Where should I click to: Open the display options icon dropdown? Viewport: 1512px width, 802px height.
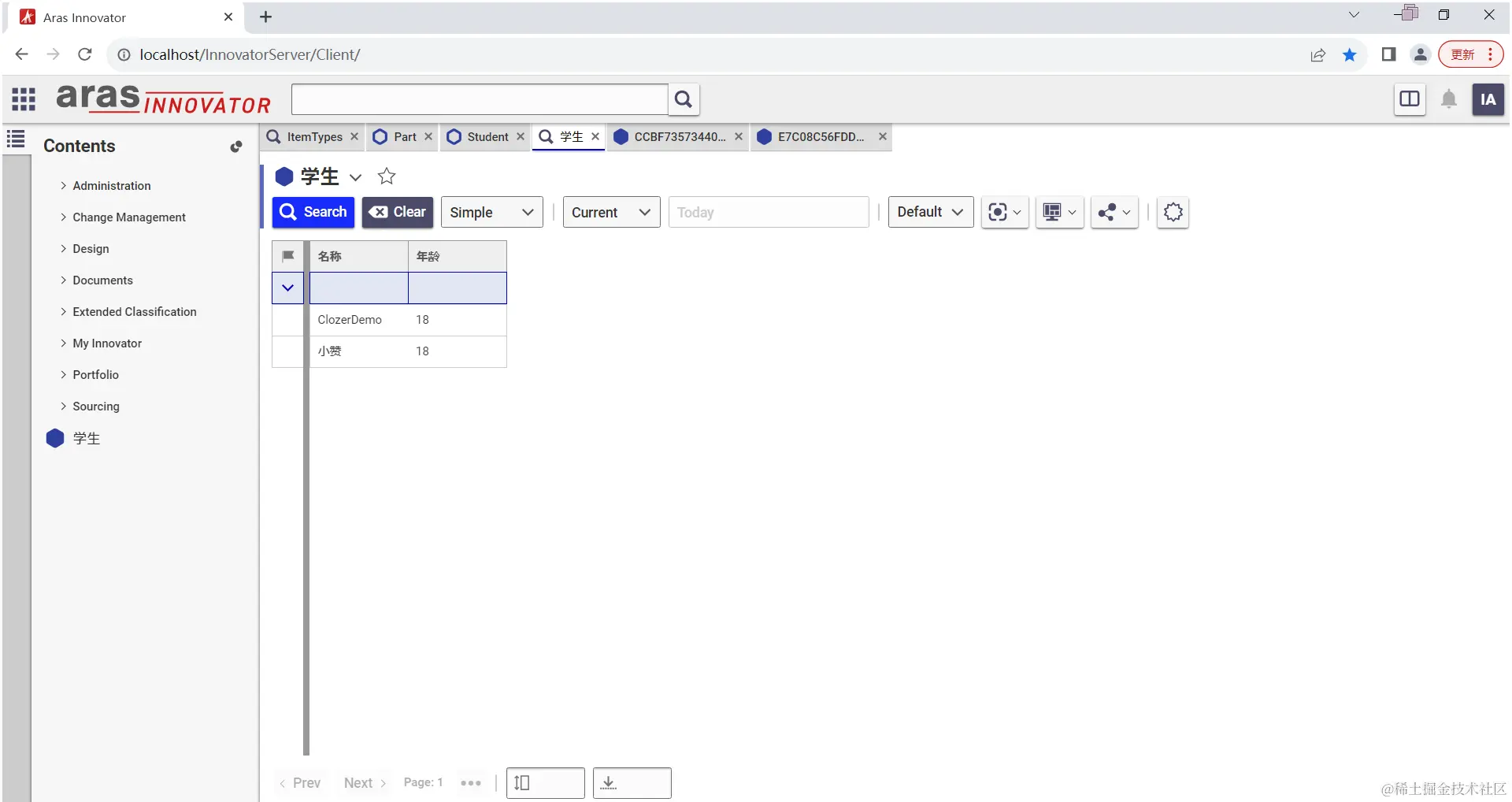click(x=1060, y=212)
